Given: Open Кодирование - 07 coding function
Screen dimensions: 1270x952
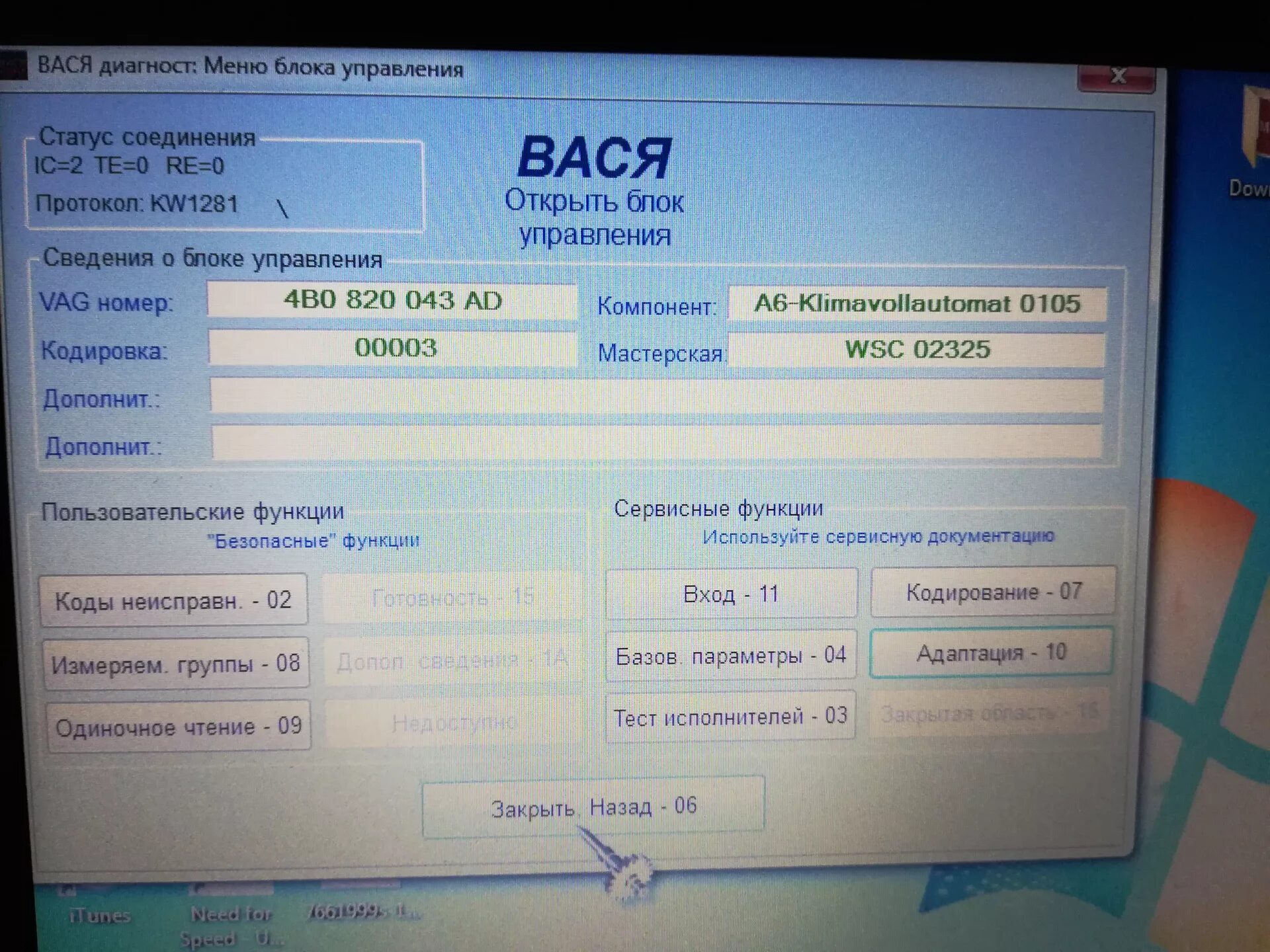Looking at the screenshot, I should pos(993,591).
